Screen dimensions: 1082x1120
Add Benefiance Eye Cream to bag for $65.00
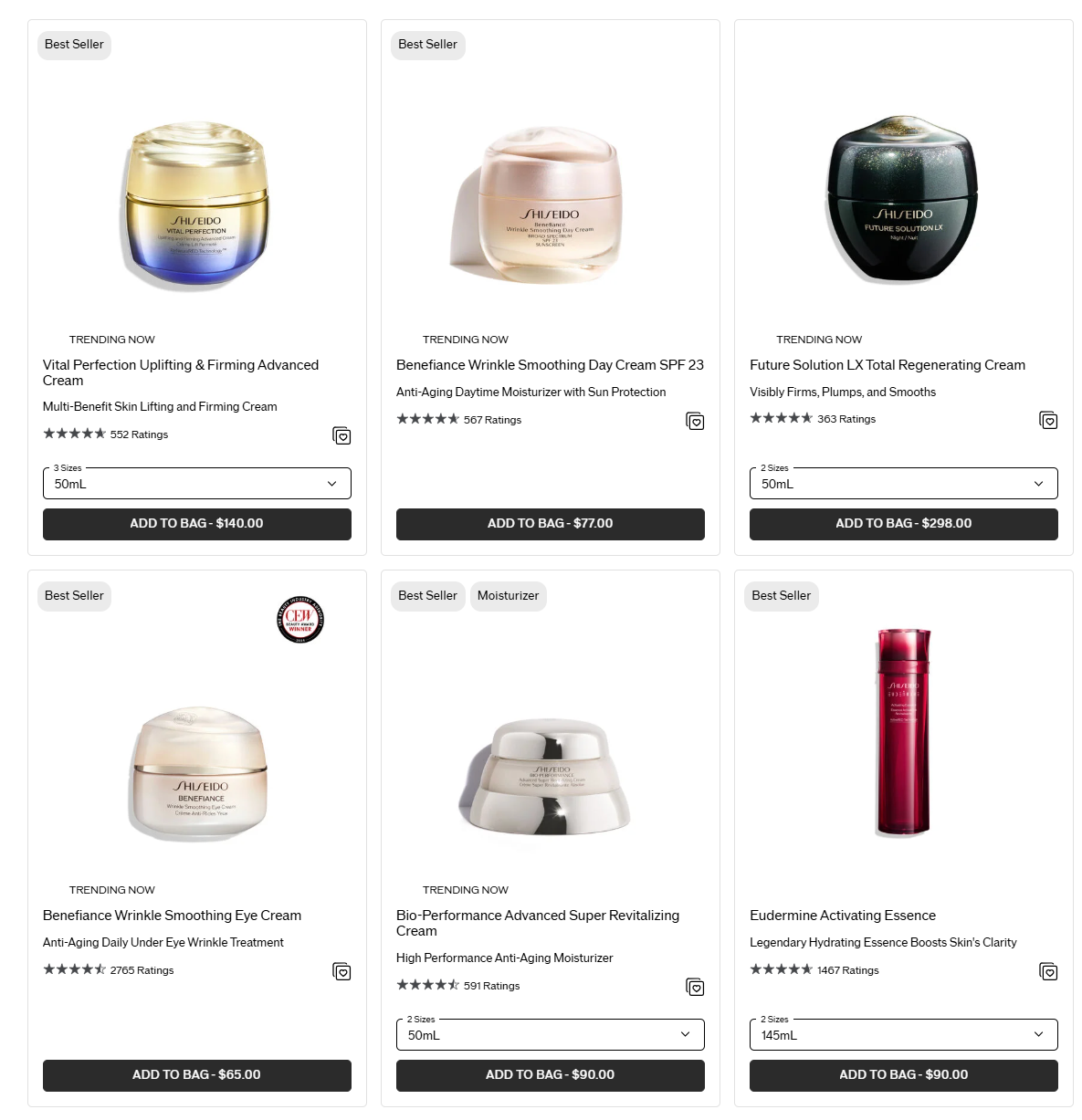point(197,1075)
